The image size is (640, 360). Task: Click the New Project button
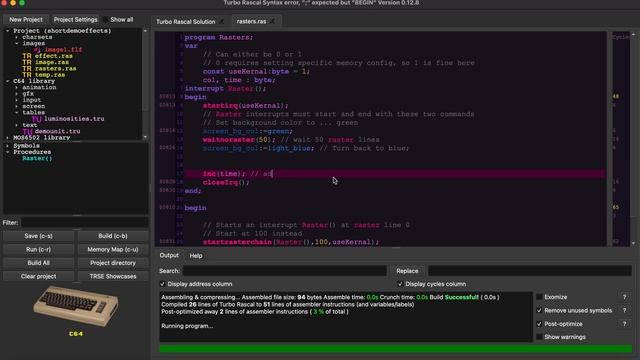pos(26,20)
